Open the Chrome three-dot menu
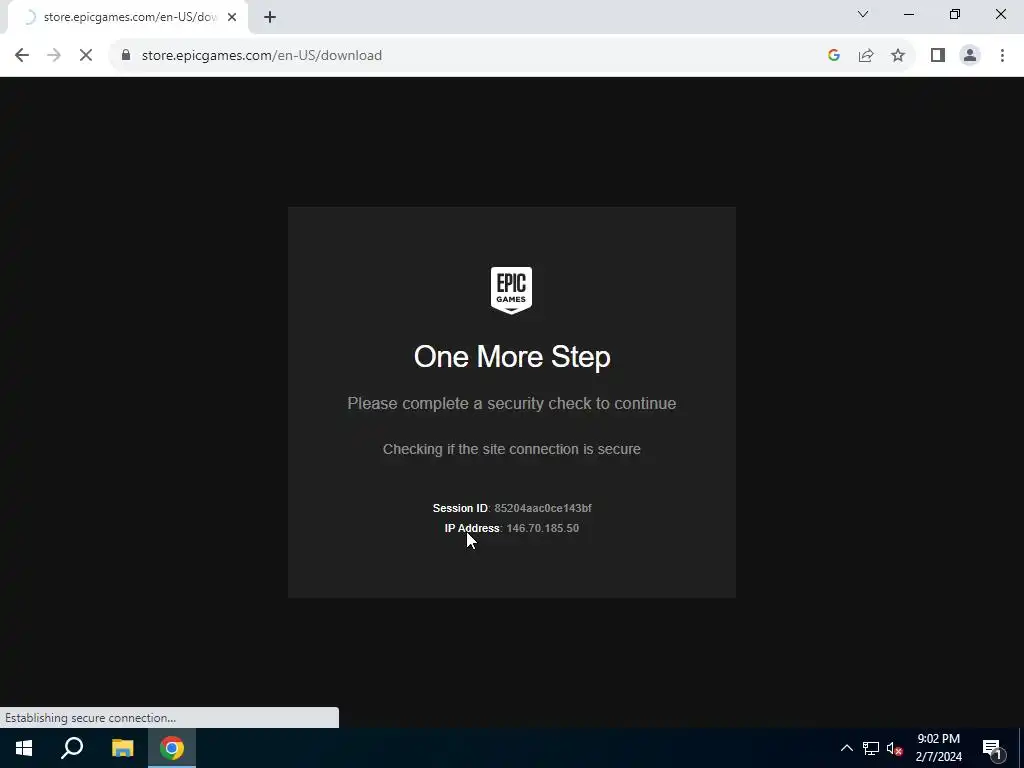This screenshot has width=1024, height=768. 1002,56
